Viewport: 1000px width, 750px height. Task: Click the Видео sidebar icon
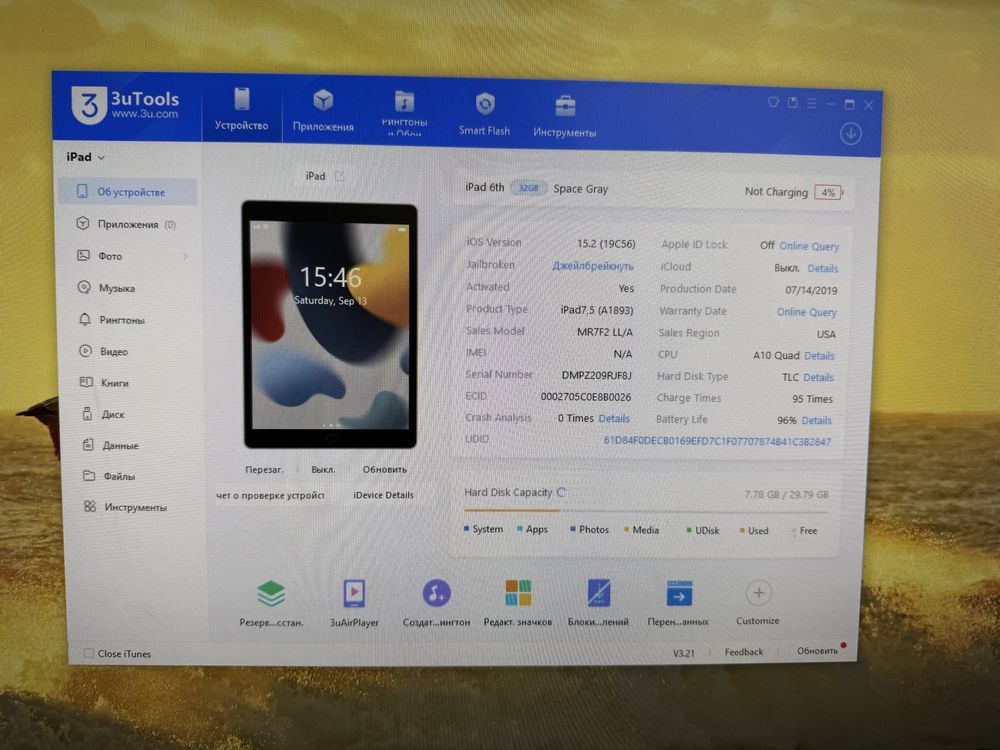tap(85, 351)
